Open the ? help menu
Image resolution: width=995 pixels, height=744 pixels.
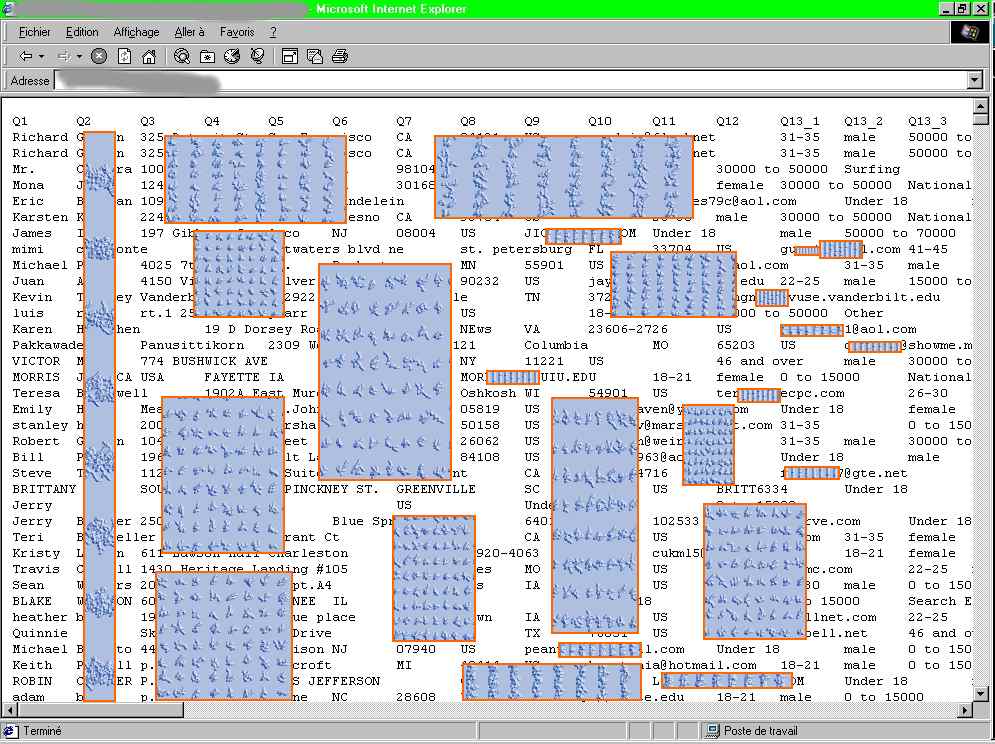273,32
